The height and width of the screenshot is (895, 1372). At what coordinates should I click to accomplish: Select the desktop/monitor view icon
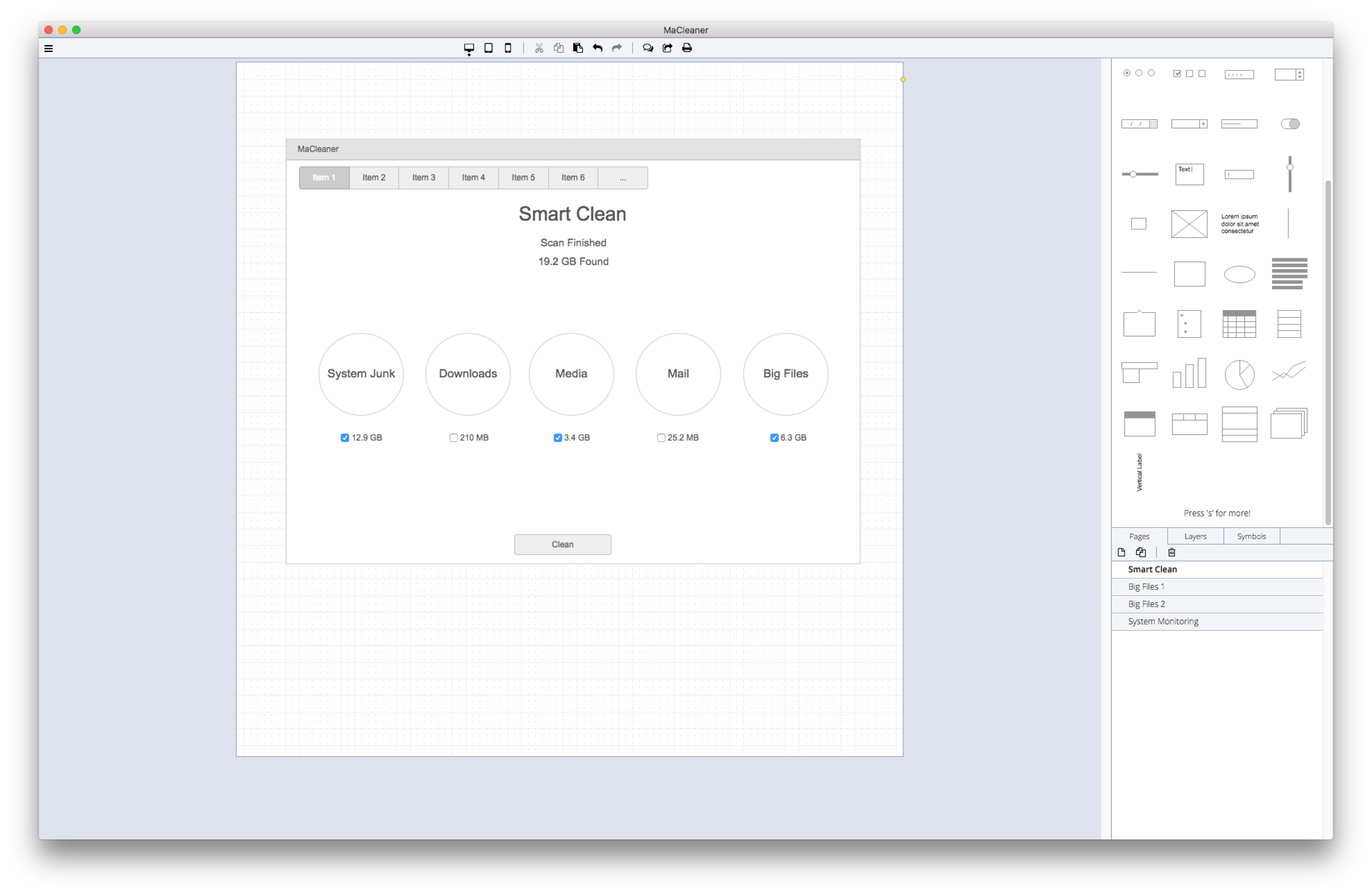point(467,47)
